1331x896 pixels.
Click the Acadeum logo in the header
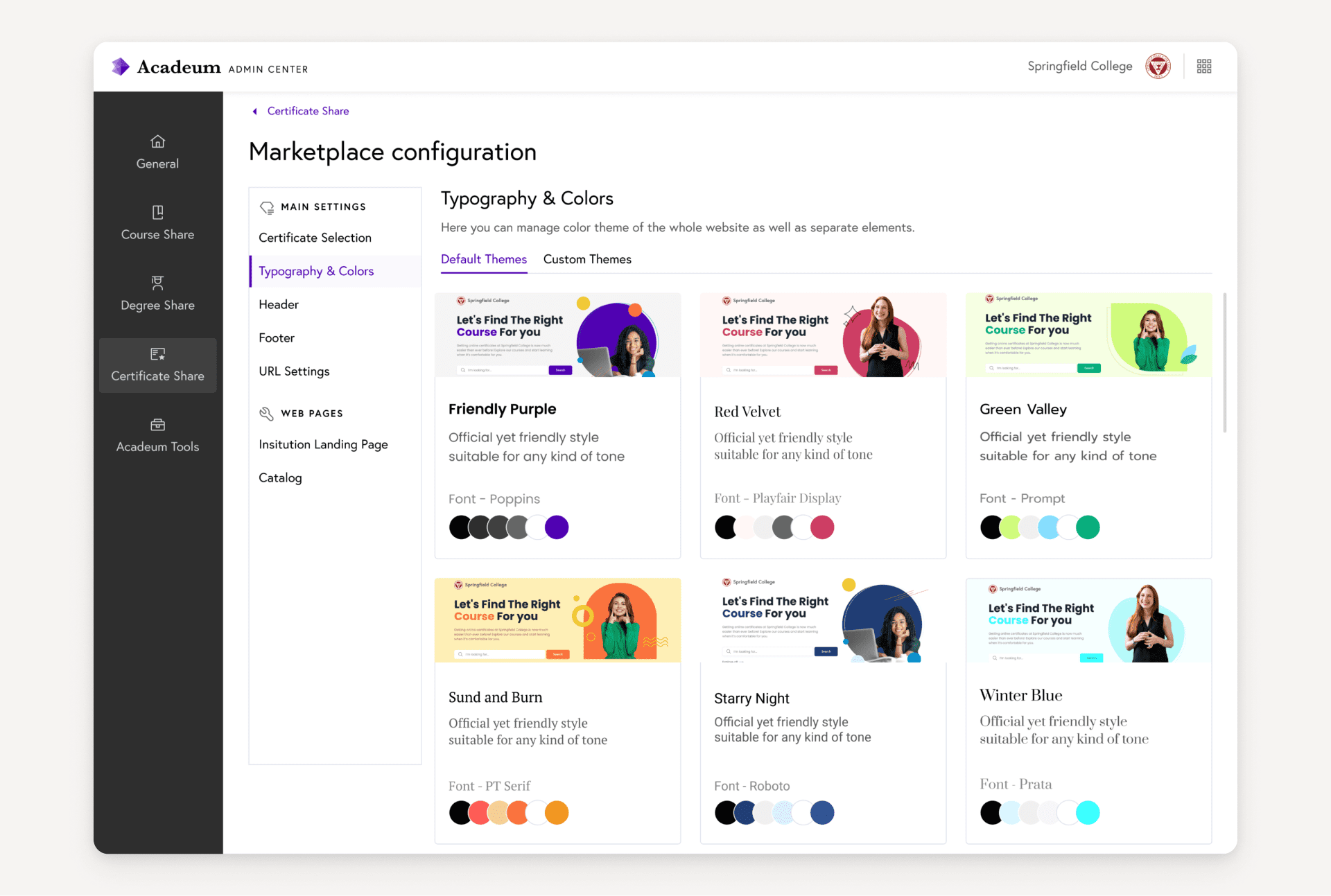tap(166, 67)
